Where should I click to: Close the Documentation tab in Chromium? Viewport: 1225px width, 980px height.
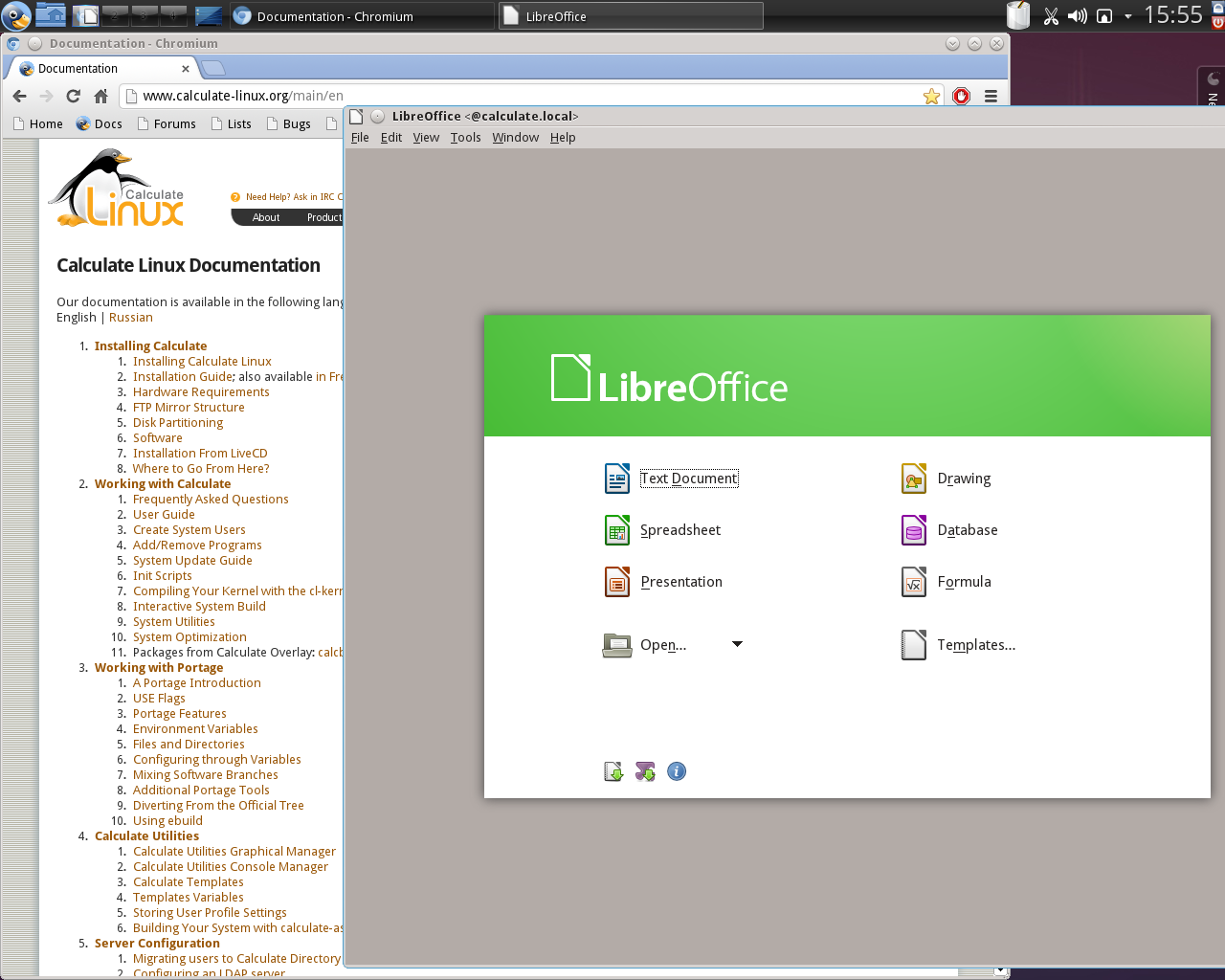(x=186, y=69)
